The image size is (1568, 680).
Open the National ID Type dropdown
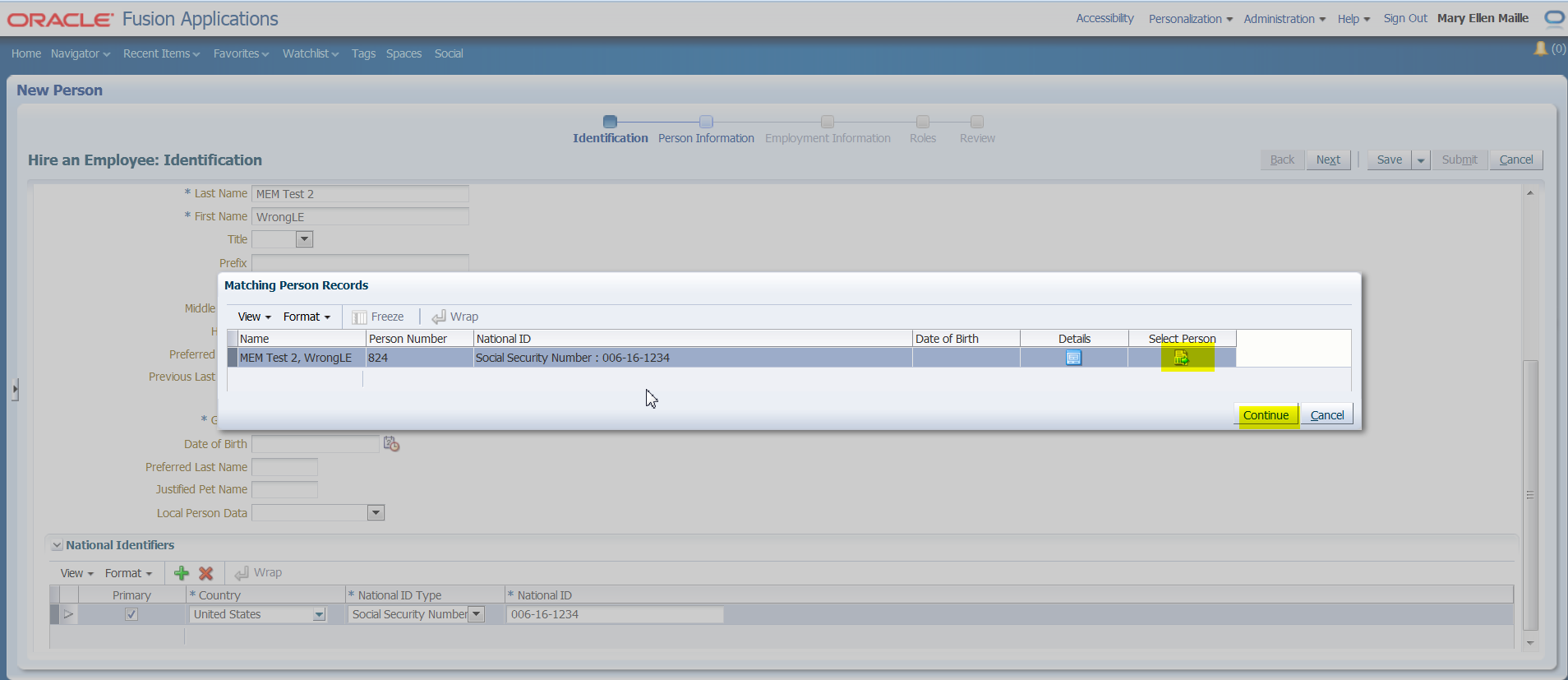(x=476, y=614)
